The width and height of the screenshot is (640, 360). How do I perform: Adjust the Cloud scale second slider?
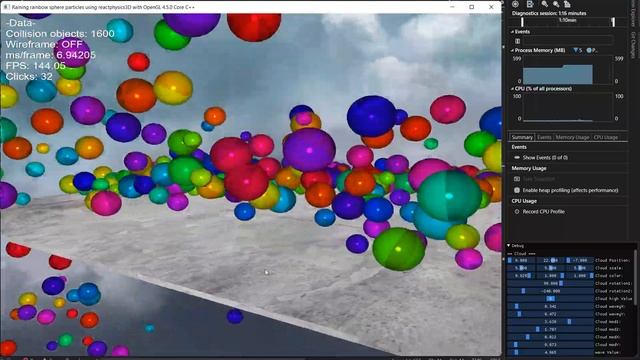pos(550,268)
